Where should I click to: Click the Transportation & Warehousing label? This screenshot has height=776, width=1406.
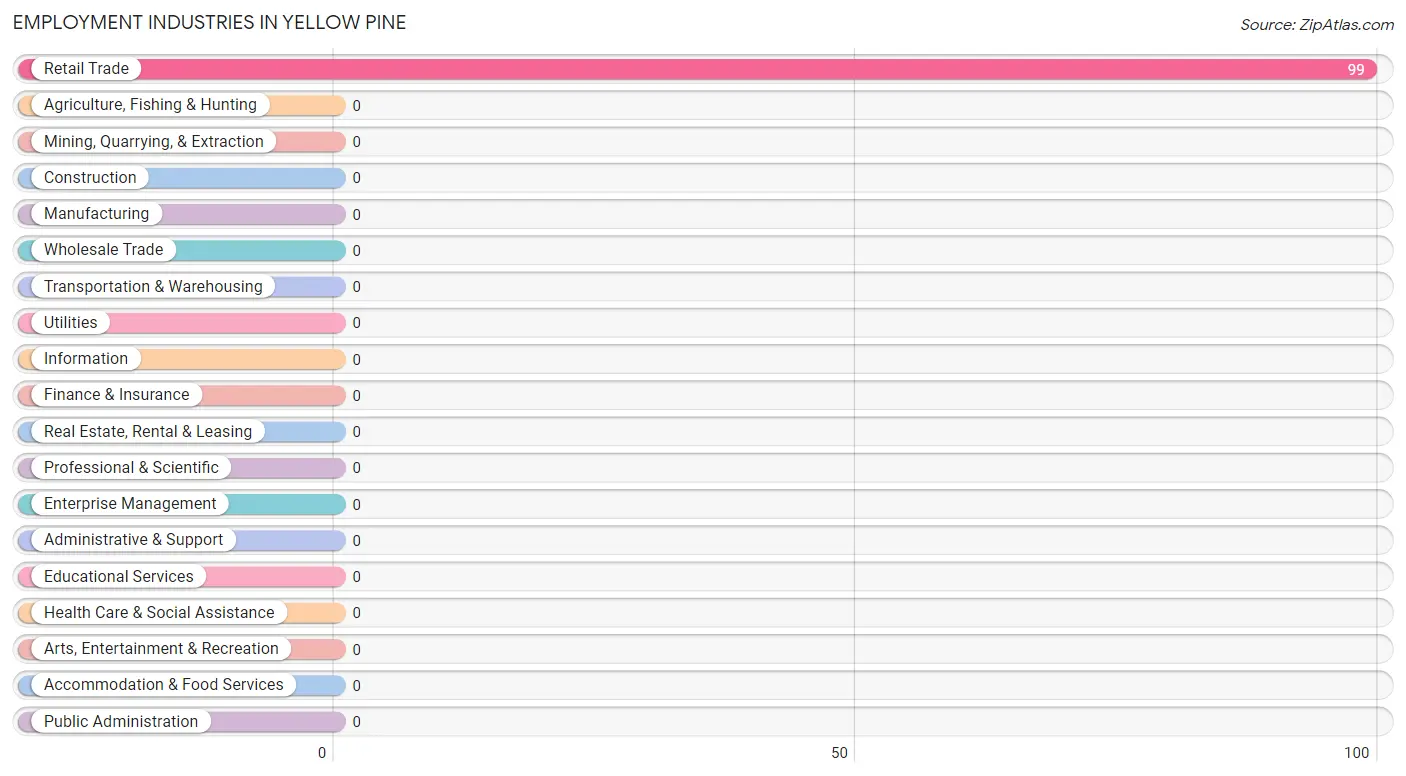click(153, 287)
